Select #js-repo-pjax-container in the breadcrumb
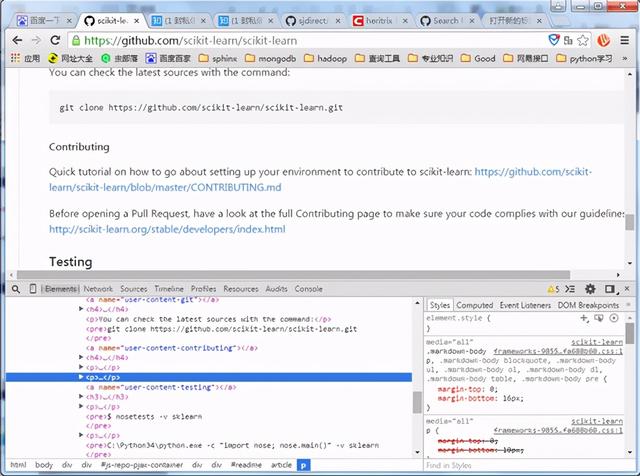This screenshot has height=476, width=640. pos(142,465)
